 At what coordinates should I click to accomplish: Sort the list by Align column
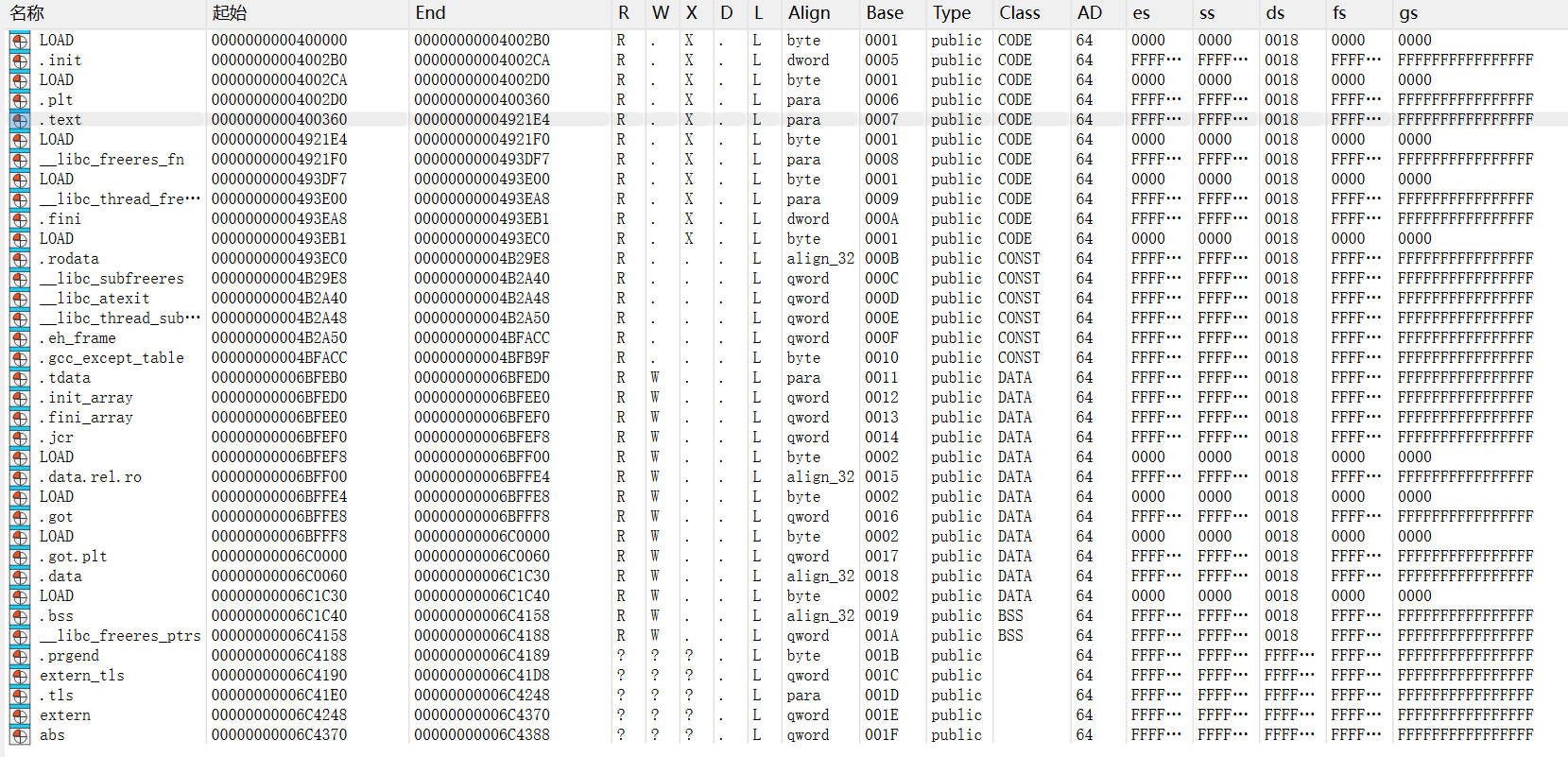[809, 13]
